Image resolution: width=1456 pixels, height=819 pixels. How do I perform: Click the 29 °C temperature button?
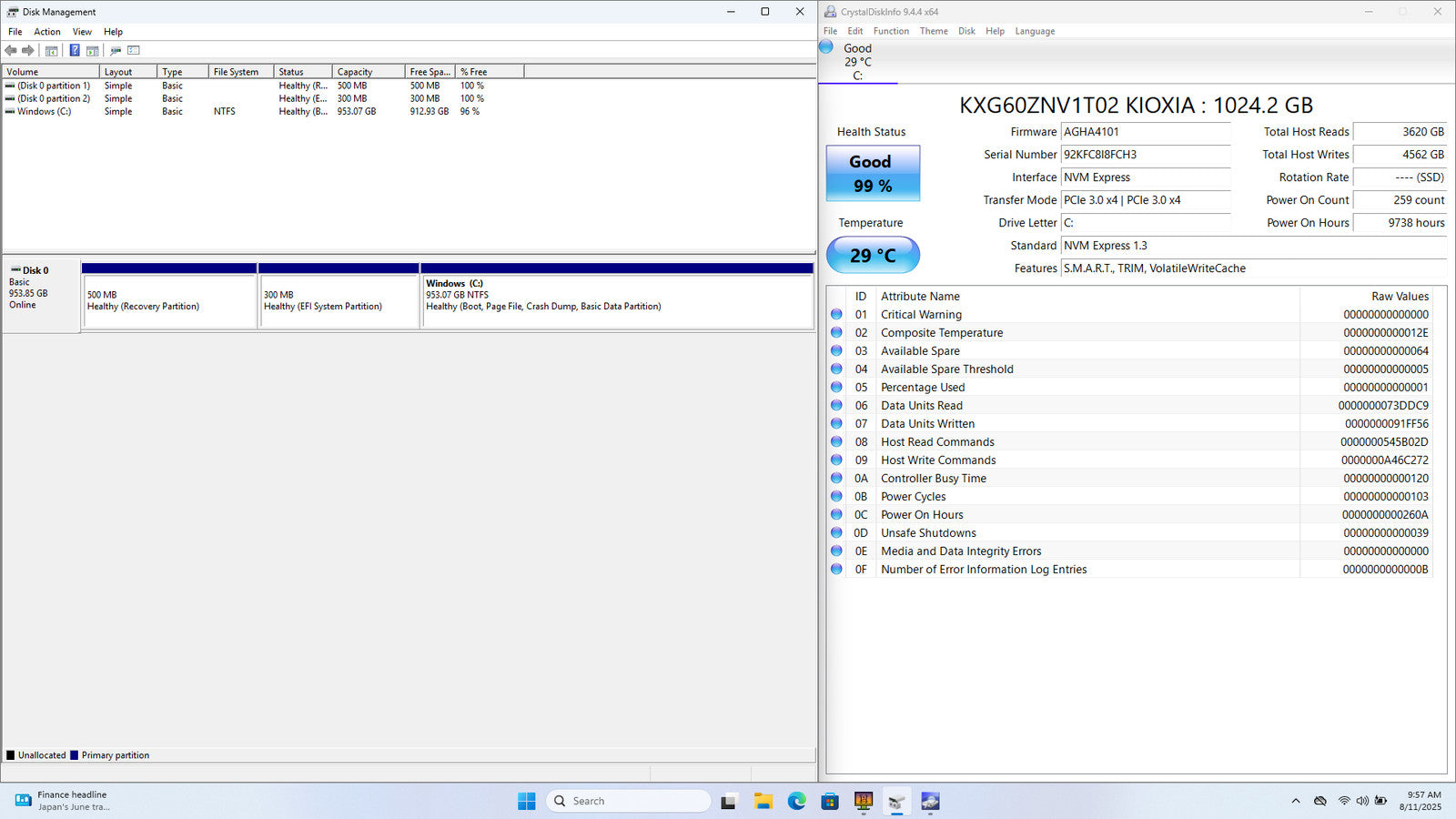pyautogui.click(x=873, y=256)
